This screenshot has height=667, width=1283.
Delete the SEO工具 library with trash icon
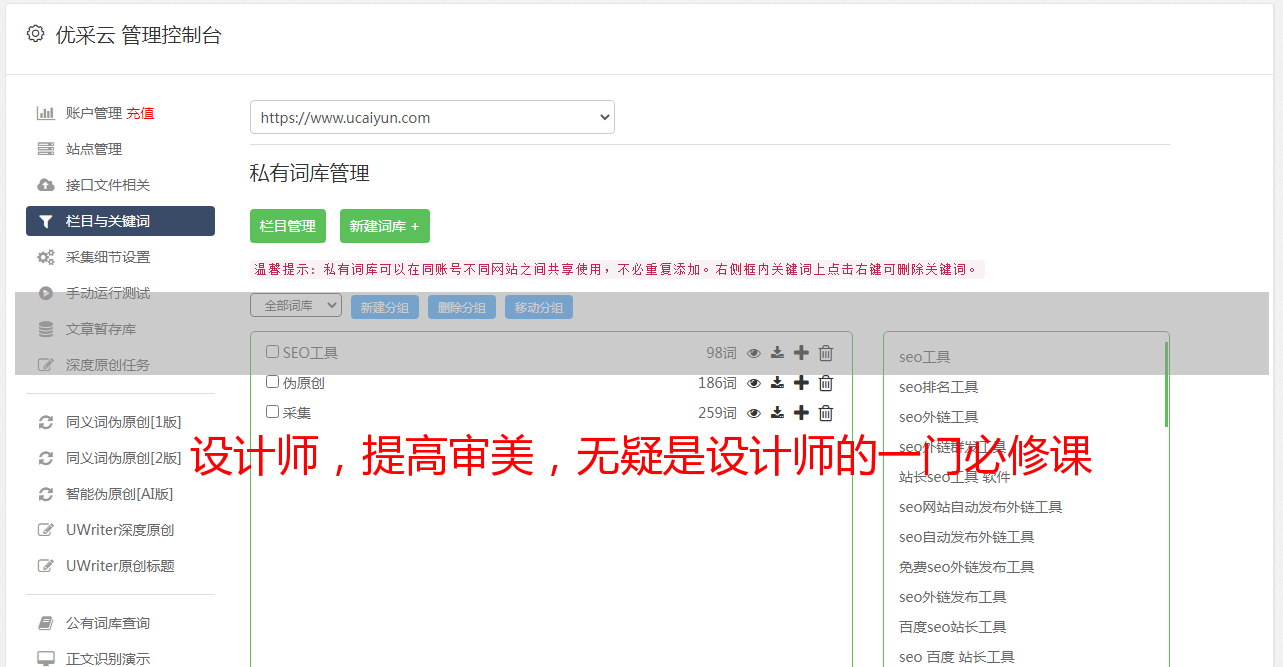826,353
